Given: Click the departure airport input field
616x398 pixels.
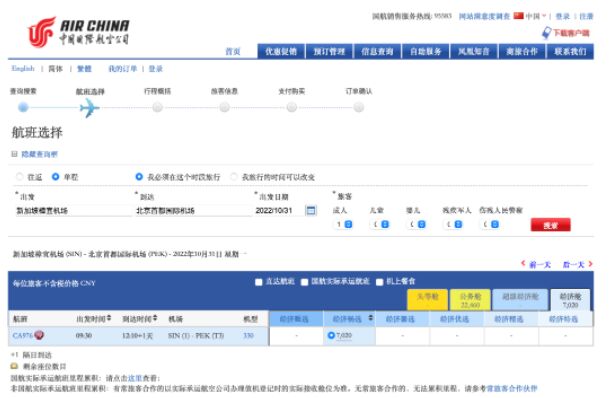Looking at the screenshot, I should tap(73, 211).
